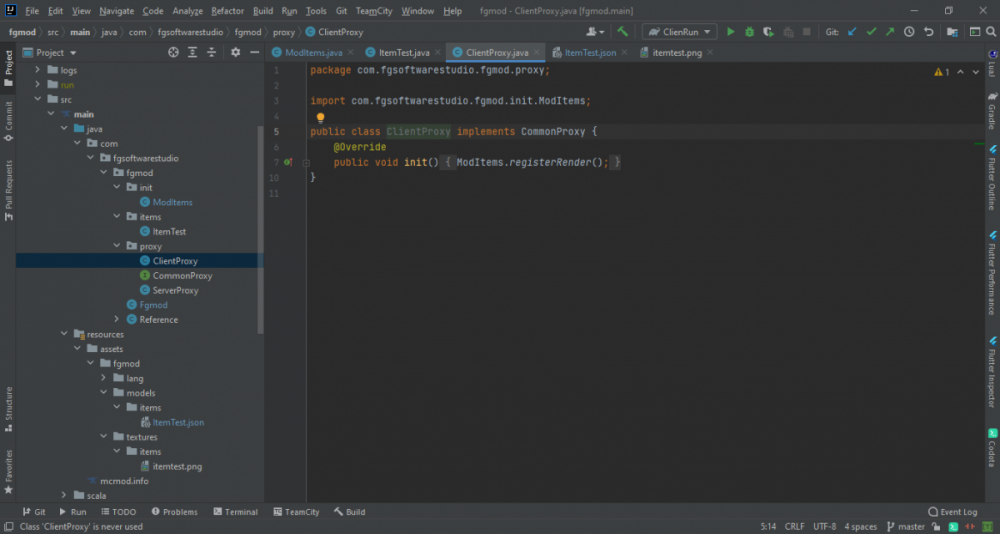
Task: Click the Project panel vertical scrollbar
Action: (x=260, y=230)
